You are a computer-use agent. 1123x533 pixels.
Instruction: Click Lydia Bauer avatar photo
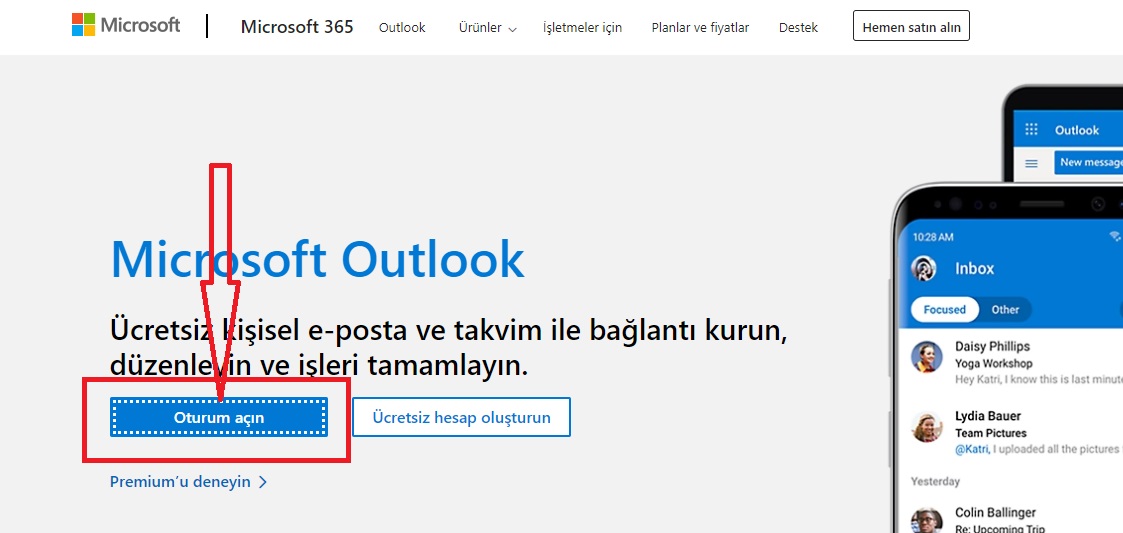[x=927, y=427]
